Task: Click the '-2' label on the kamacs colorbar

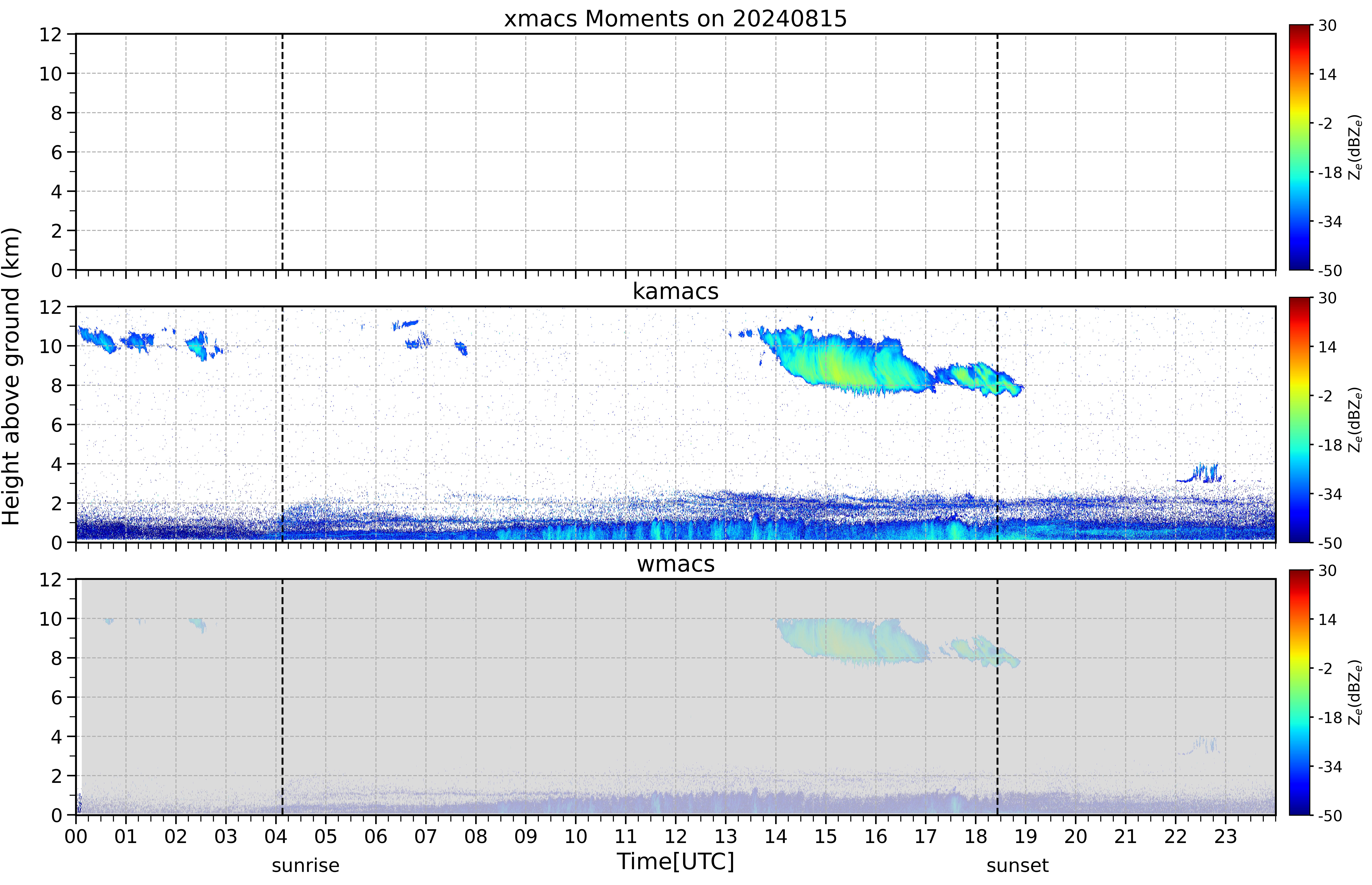Action: [x=1325, y=396]
